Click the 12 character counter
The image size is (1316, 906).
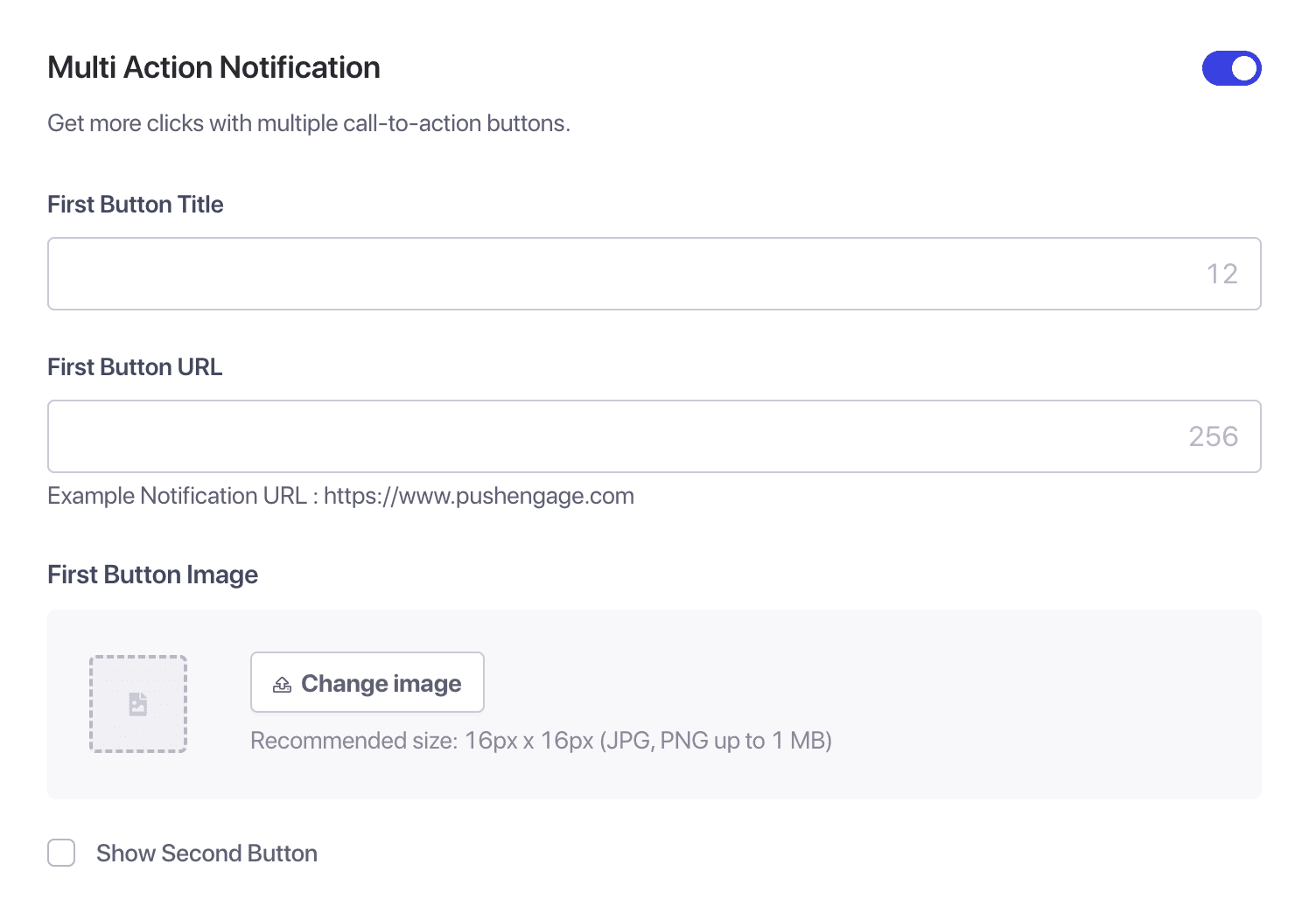1221,275
